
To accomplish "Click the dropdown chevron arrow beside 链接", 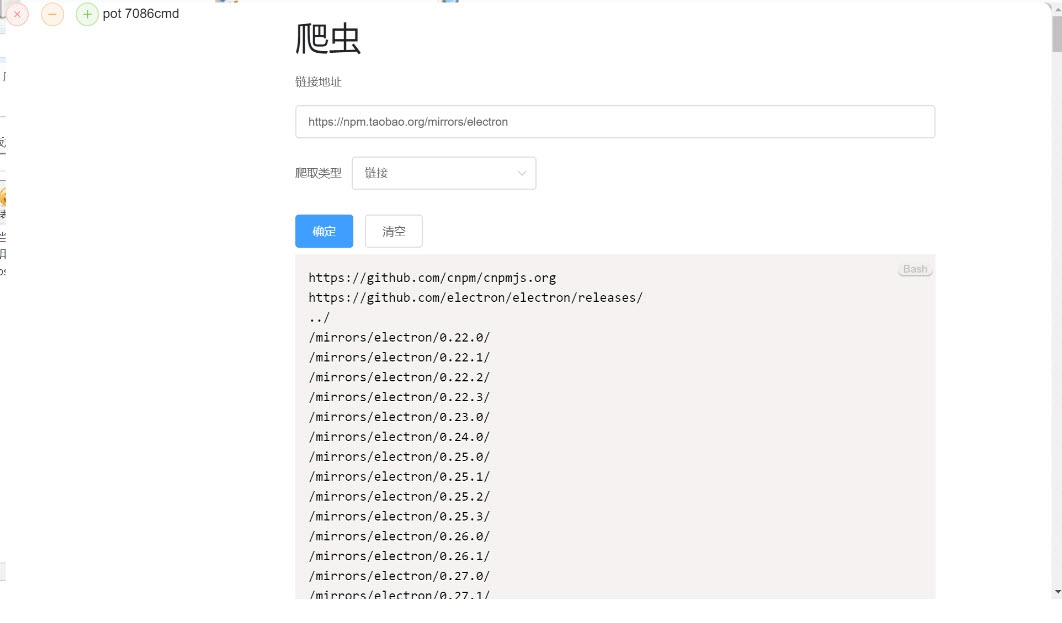I will (522, 173).
